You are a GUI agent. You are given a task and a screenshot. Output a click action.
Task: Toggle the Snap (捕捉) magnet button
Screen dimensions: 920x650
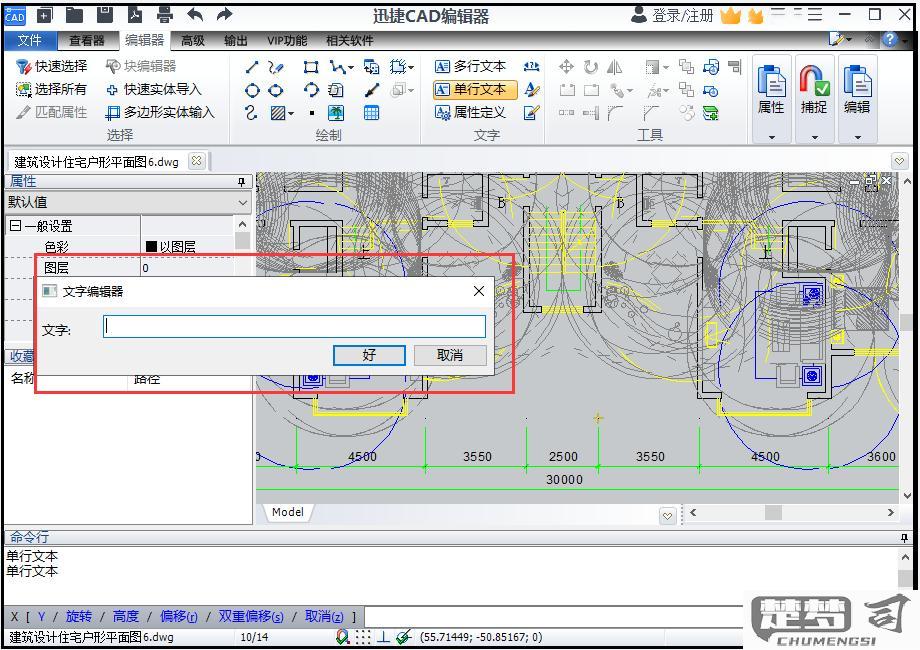click(814, 89)
